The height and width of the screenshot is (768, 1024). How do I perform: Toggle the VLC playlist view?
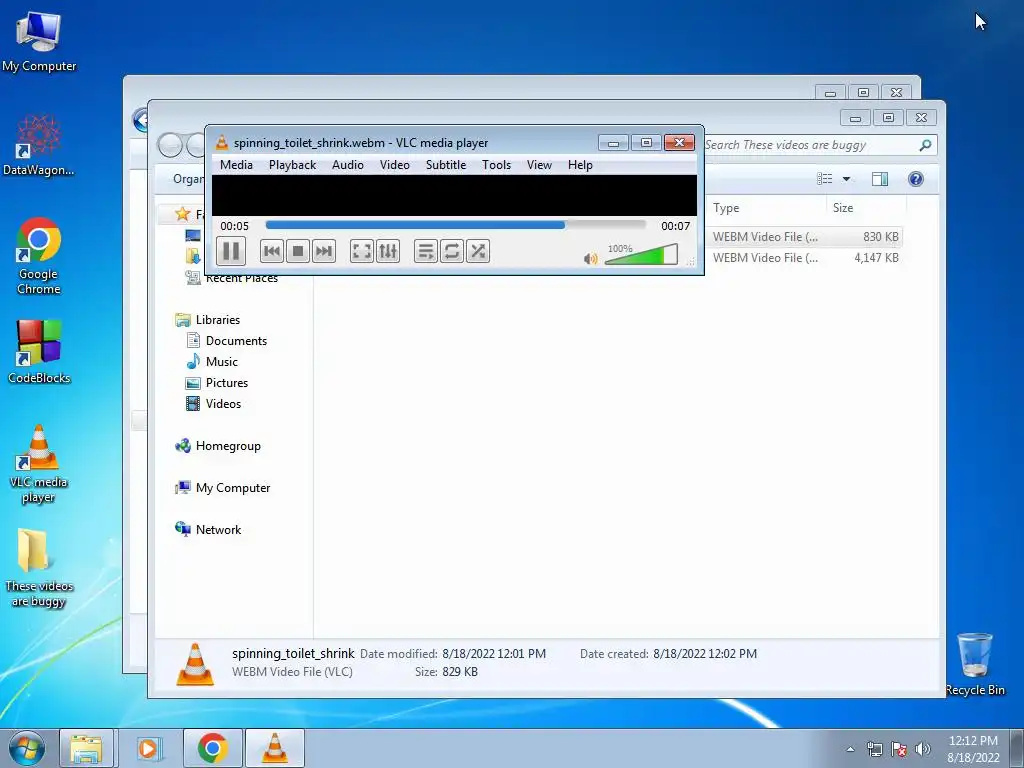tap(426, 251)
